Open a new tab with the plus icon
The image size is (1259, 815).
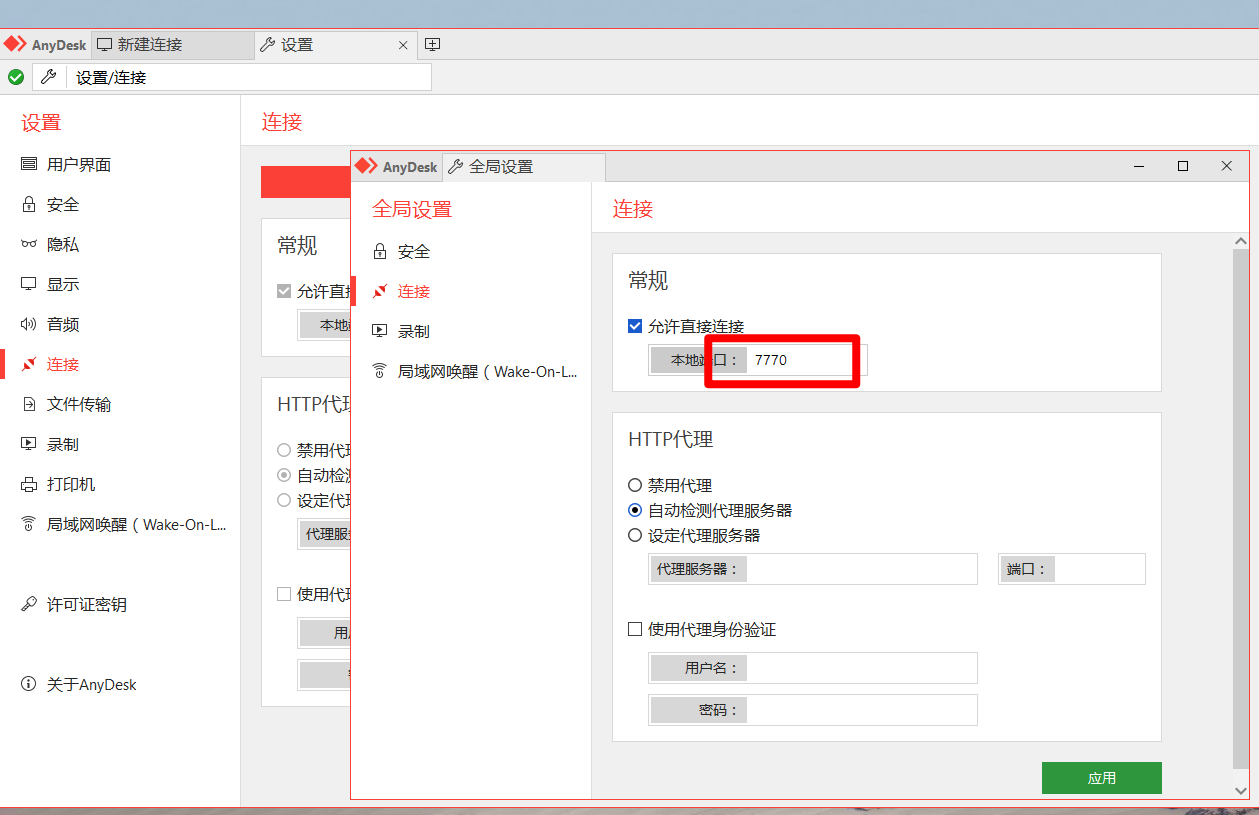click(433, 44)
